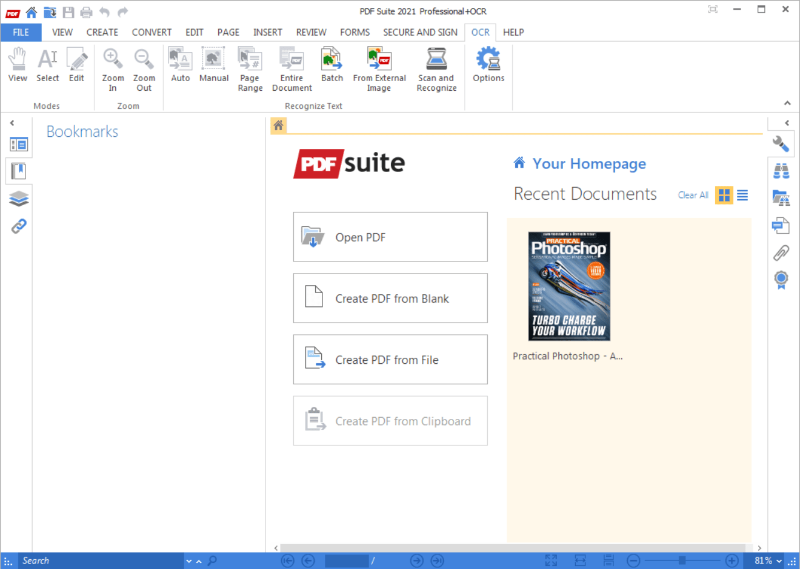Viewport: 800px width, 569px height.
Task: Open the attachments paperclip panel
Action: pos(781,252)
